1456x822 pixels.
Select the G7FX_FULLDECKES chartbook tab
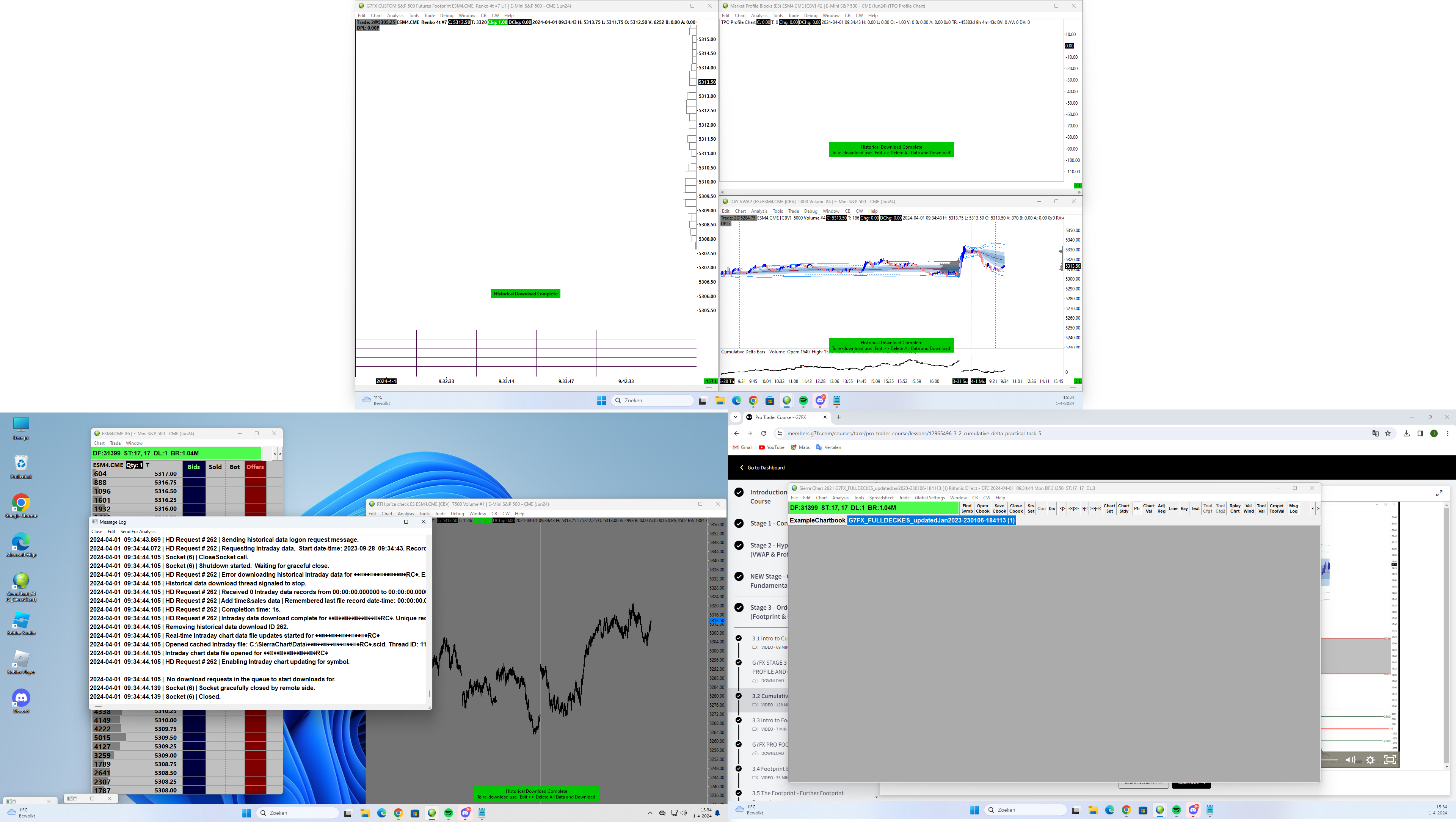tap(932, 520)
